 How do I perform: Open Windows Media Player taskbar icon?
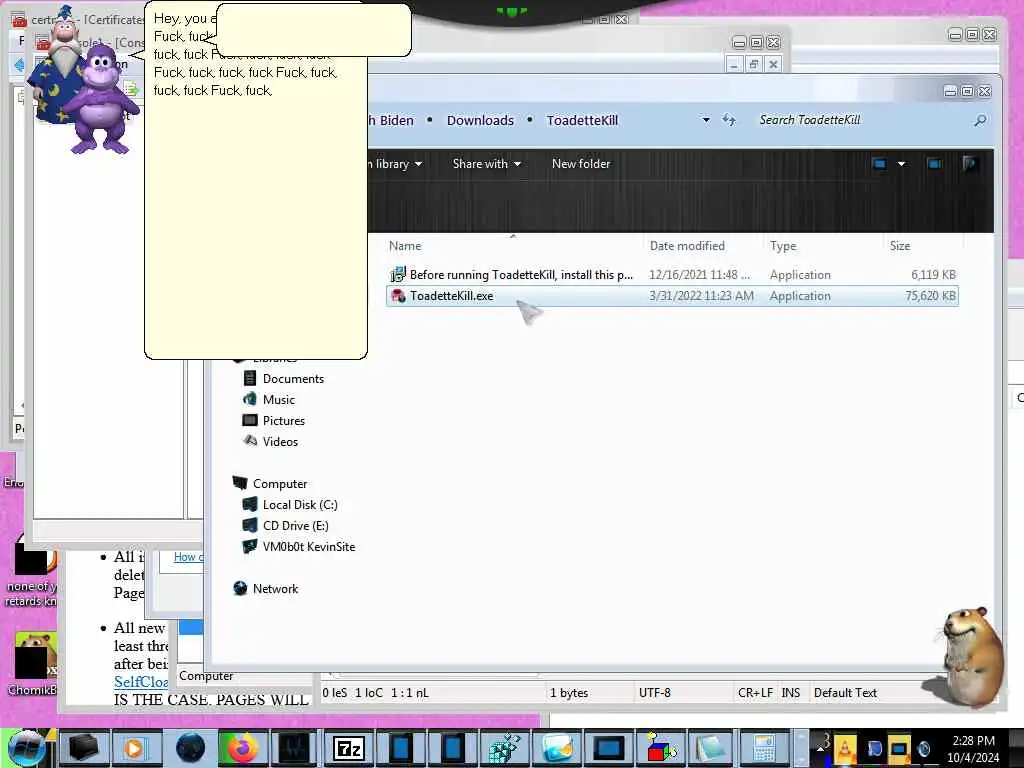[x=136, y=748]
